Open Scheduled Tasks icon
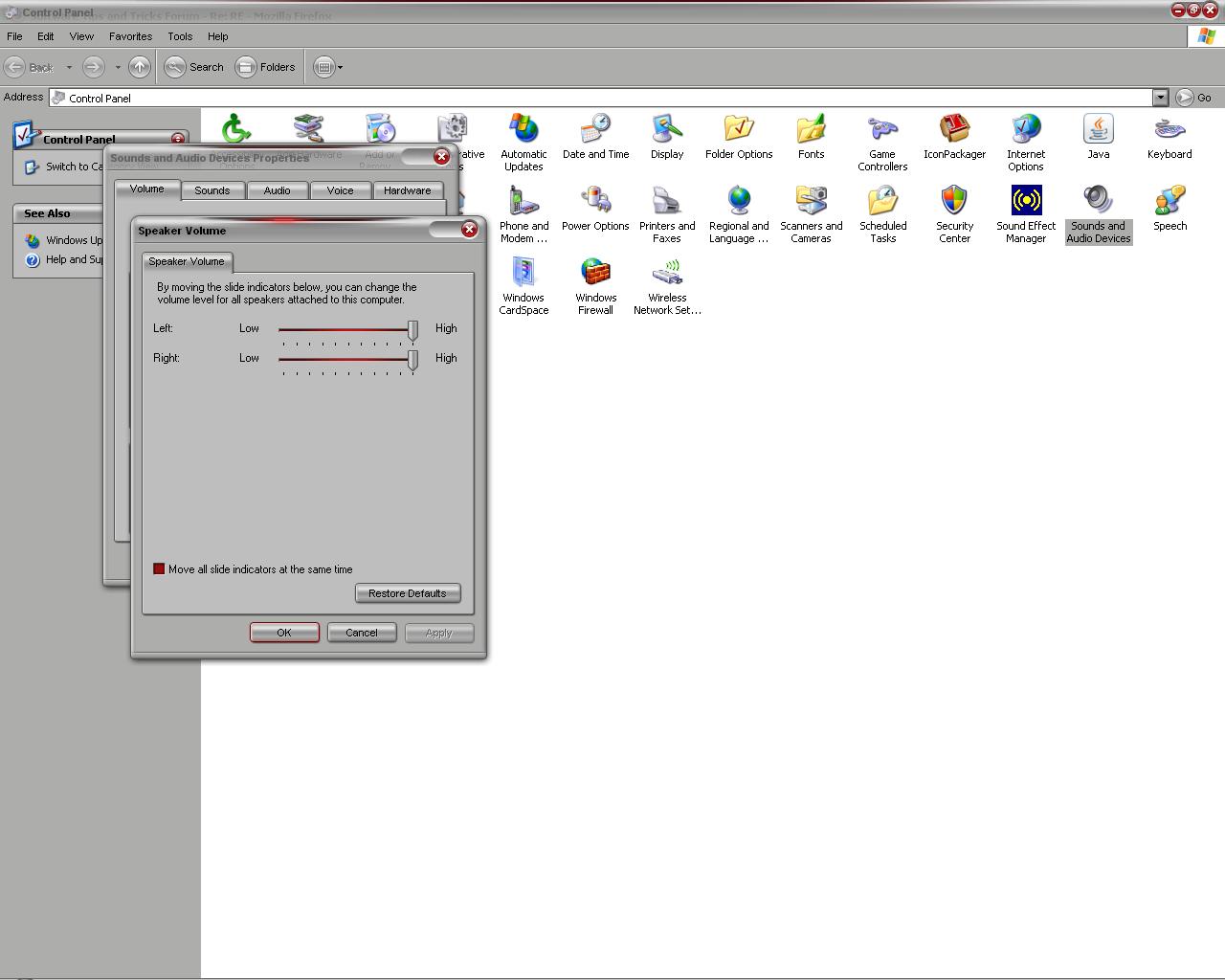Viewport: 1225px width, 980px height. coord(882,213)
